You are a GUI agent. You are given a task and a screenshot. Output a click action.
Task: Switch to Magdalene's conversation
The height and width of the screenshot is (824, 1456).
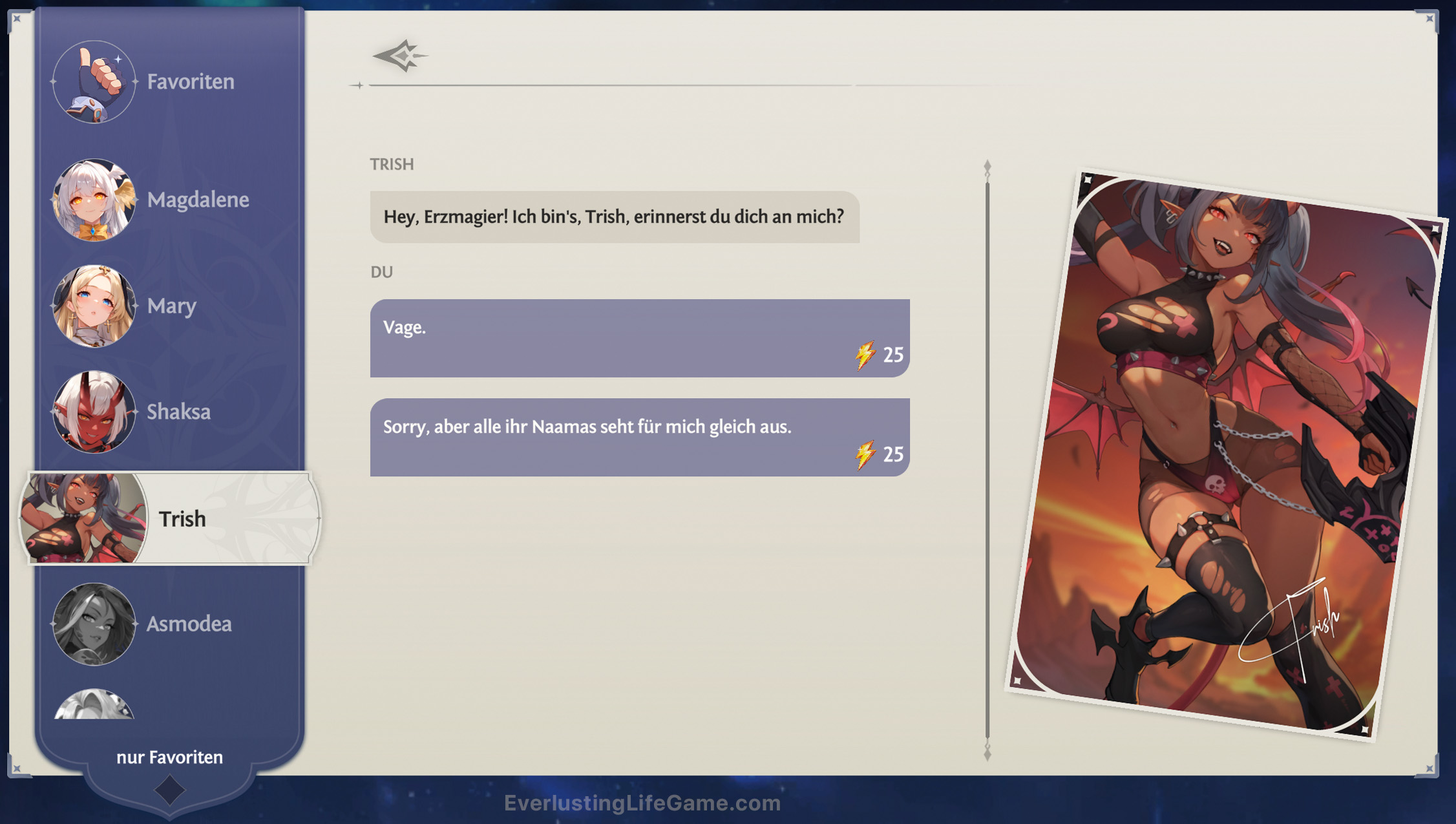(x=198, y=200)
